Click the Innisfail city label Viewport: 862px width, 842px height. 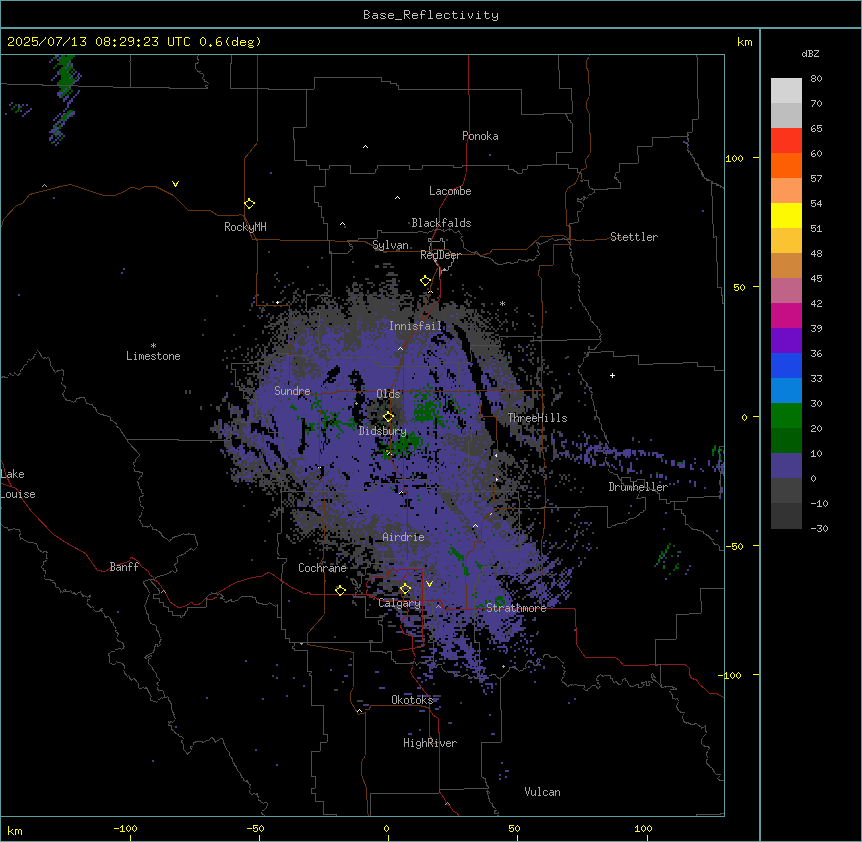pos(416,326)
